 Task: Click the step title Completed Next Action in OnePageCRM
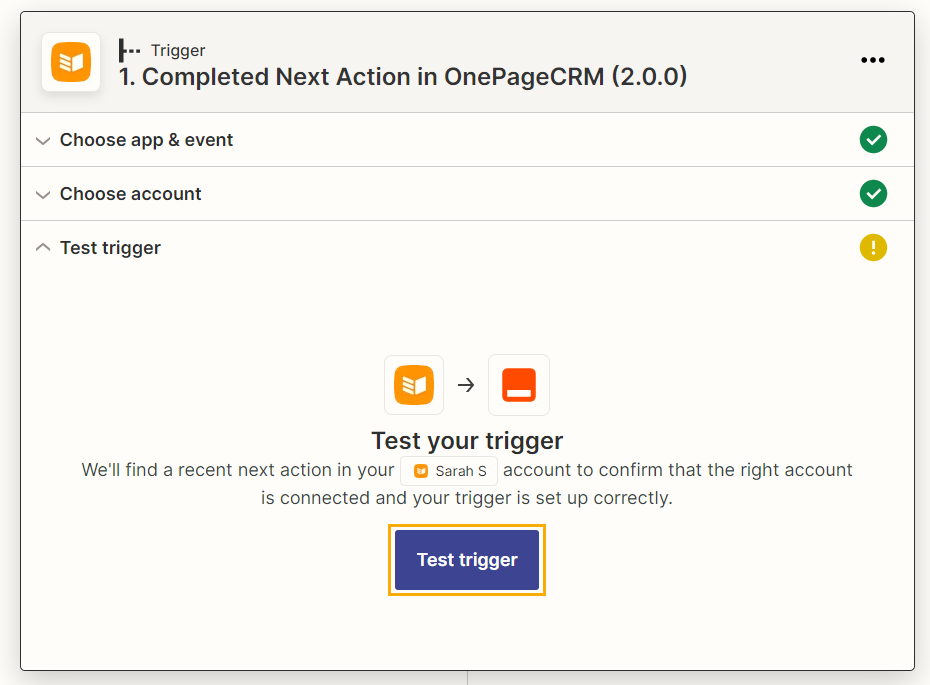point(403,77)
